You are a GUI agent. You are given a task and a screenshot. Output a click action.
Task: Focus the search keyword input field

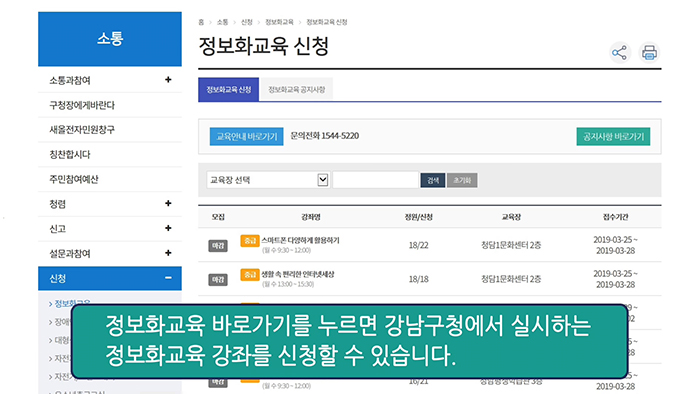pos(375,180)
